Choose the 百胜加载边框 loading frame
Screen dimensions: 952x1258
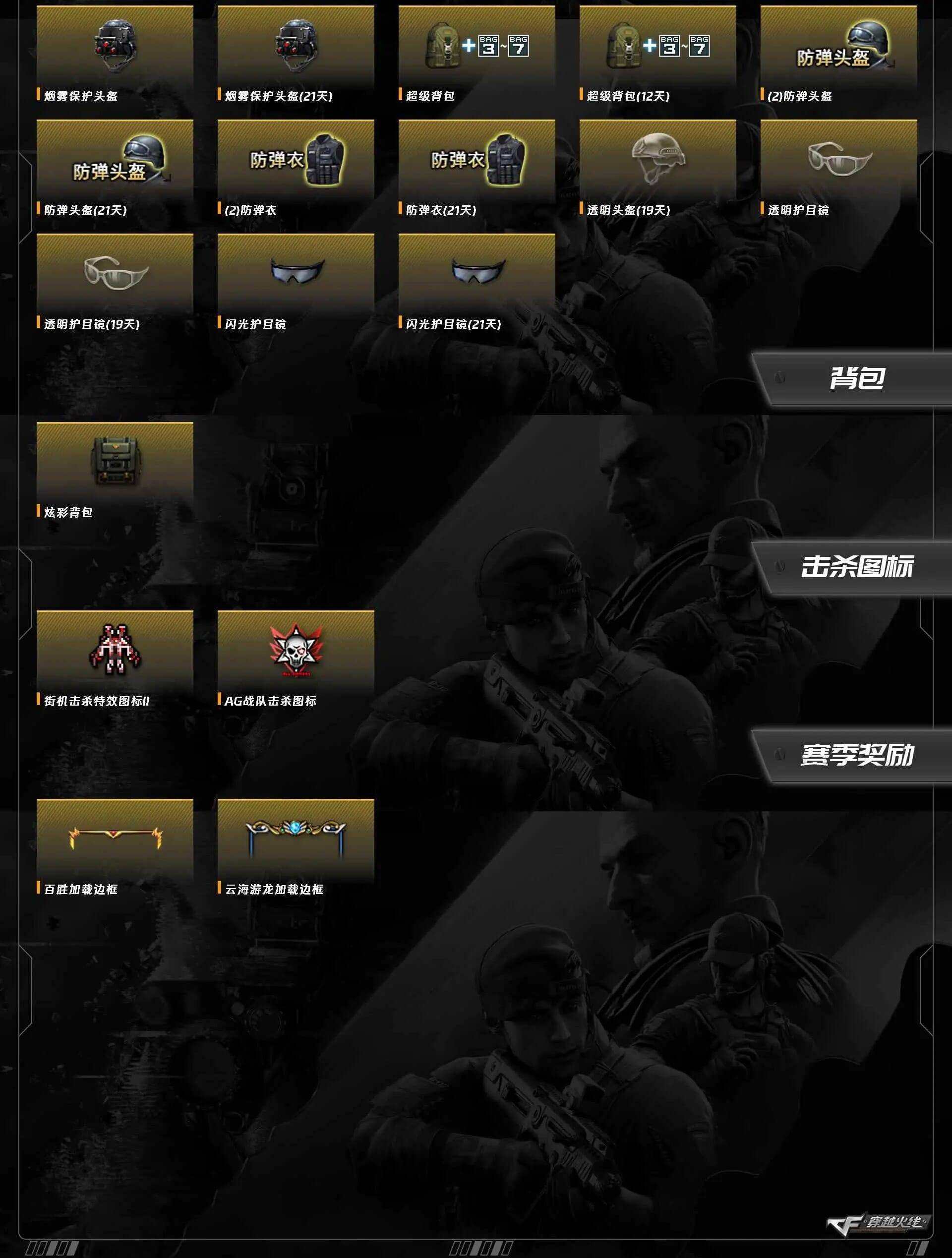point(115,848)
